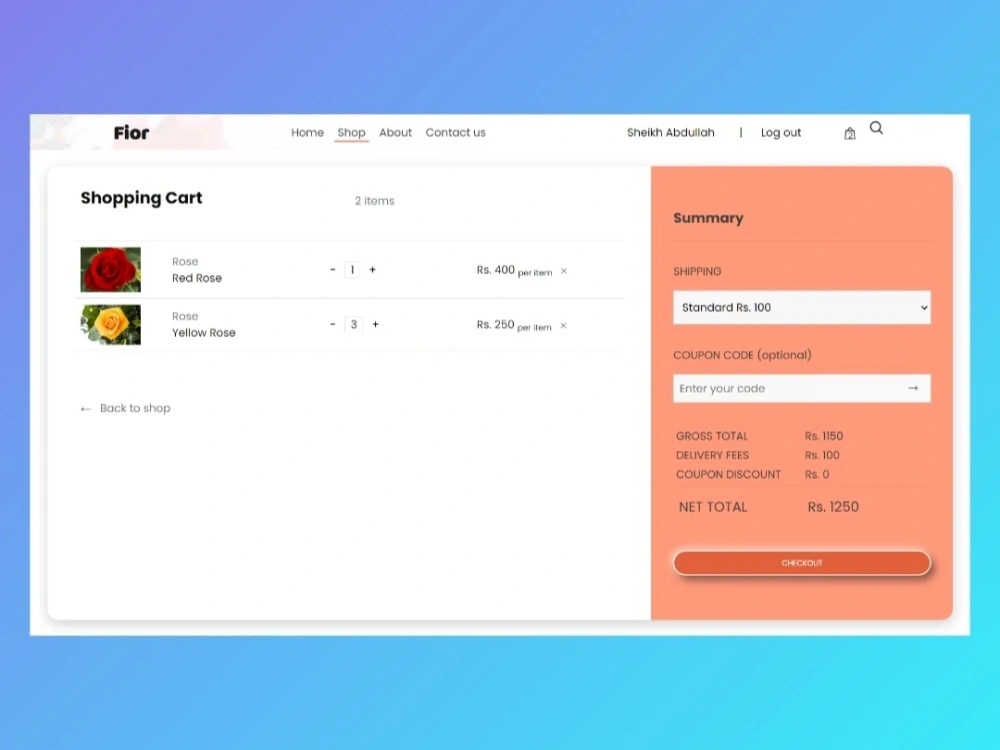
Task: Increase Yellow Rose quantity with plus
Action: click(x=375, y=324)
